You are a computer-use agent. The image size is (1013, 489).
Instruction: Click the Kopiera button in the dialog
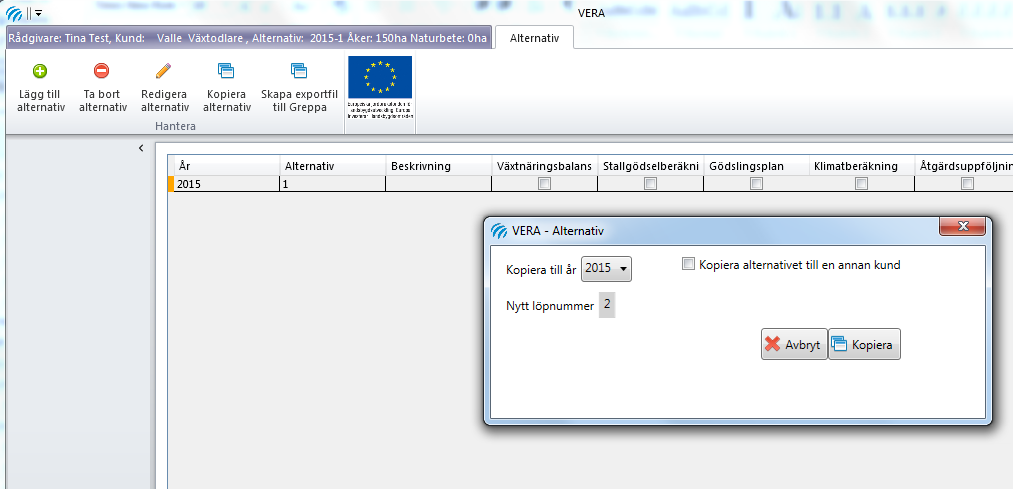point(864,344)
